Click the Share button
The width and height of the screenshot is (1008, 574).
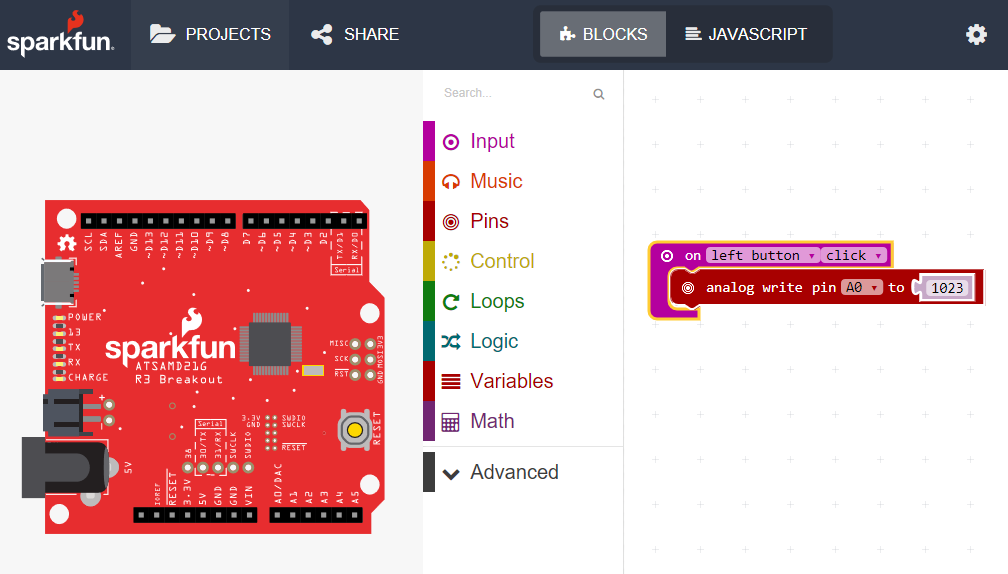click(x=355, y=35)
